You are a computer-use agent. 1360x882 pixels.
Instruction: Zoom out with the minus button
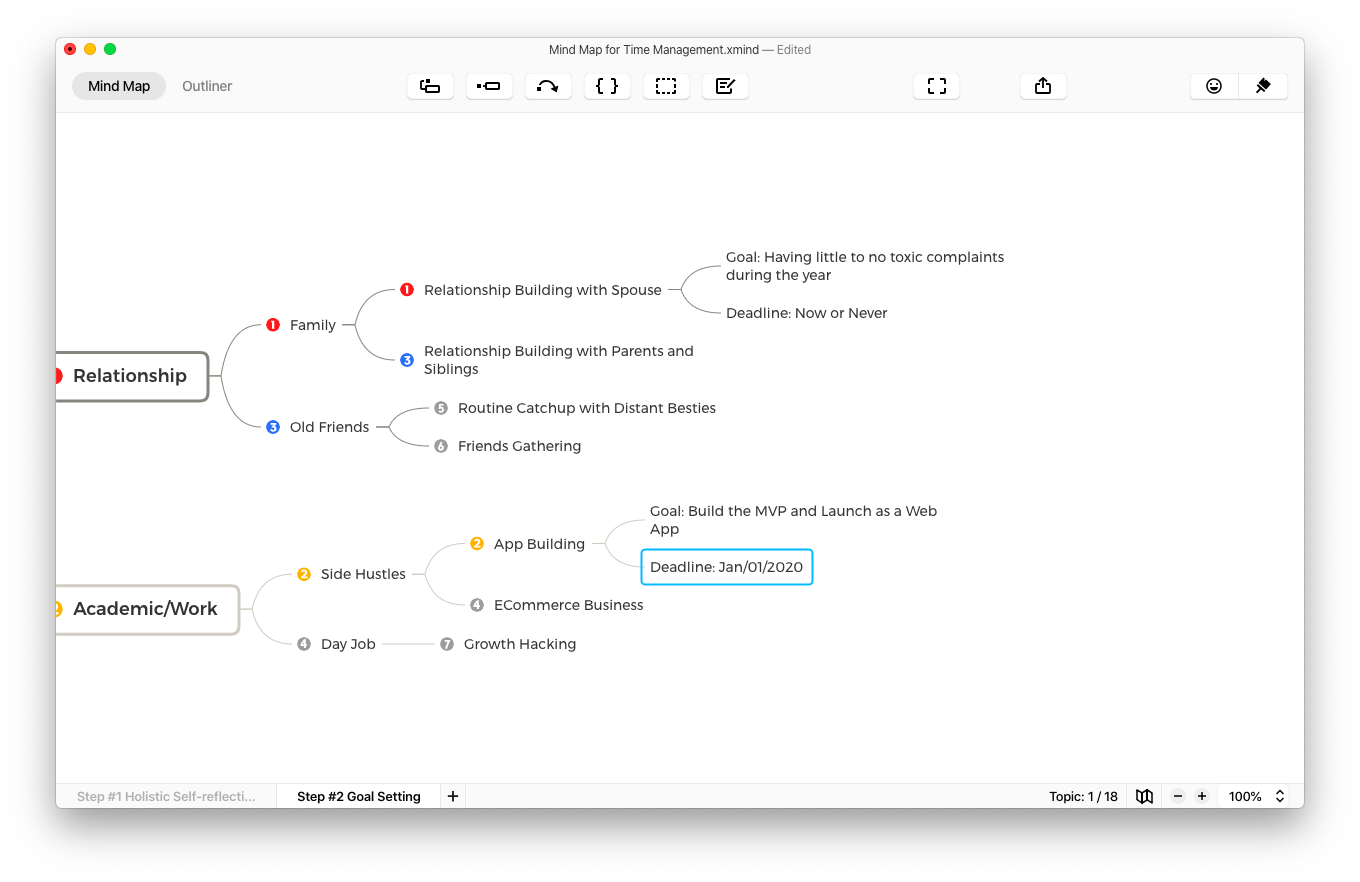coord(1178,796)
